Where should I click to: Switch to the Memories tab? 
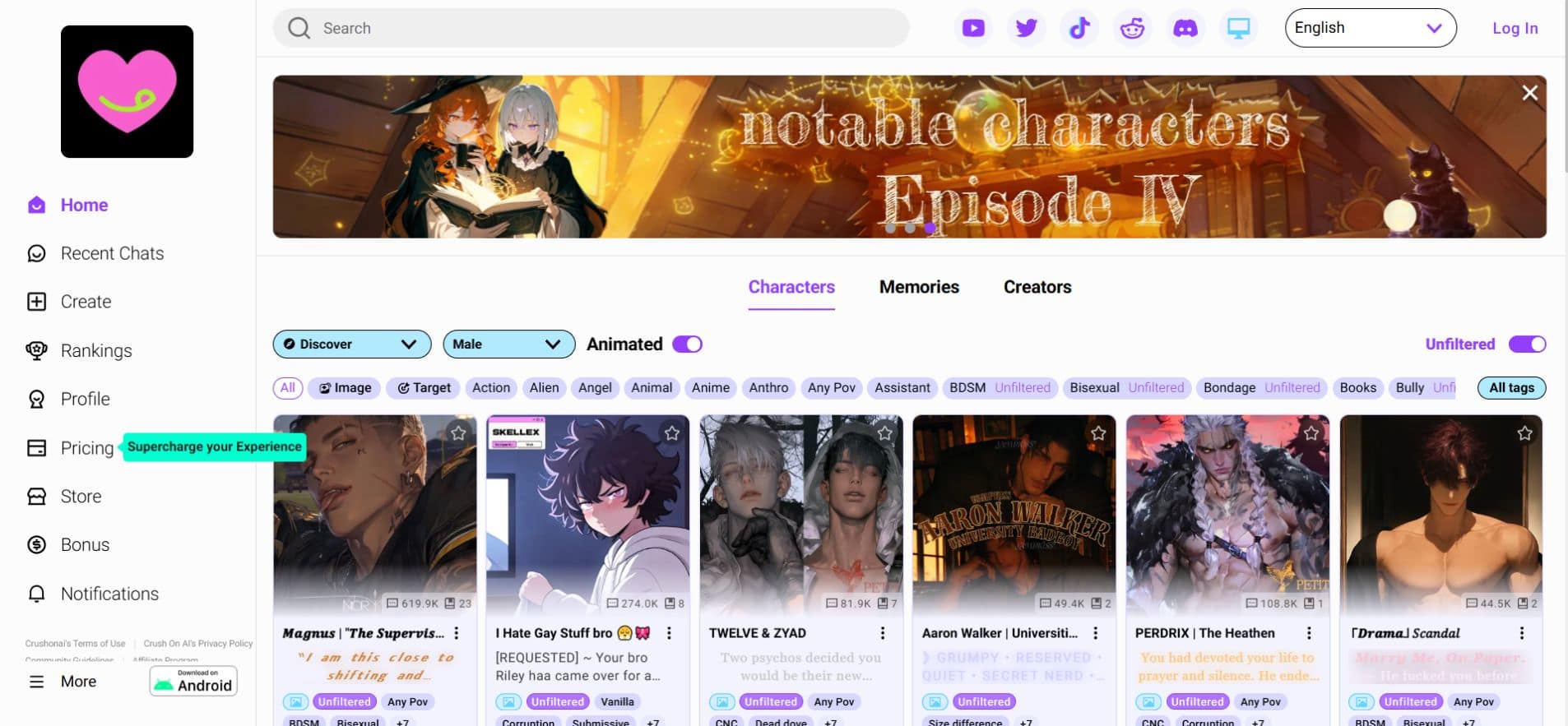tap(919, 287)
